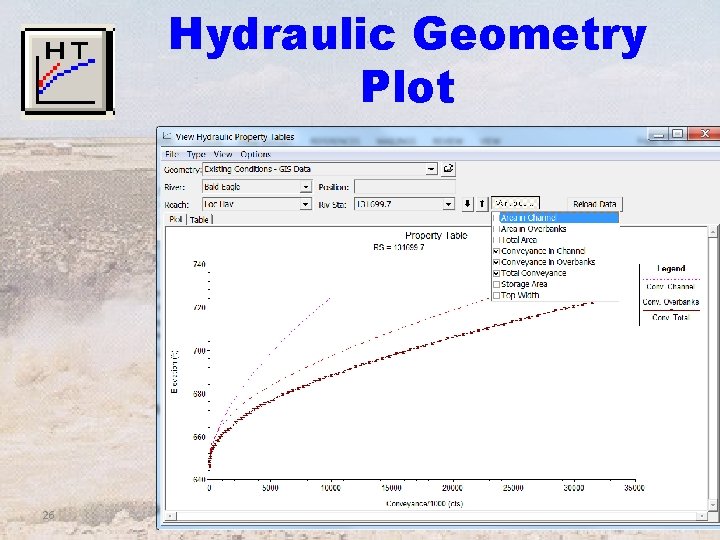Minimize the Hydraulic Property Tables window
This screenshot has width=720, height=540.
[x=659, y=134]
